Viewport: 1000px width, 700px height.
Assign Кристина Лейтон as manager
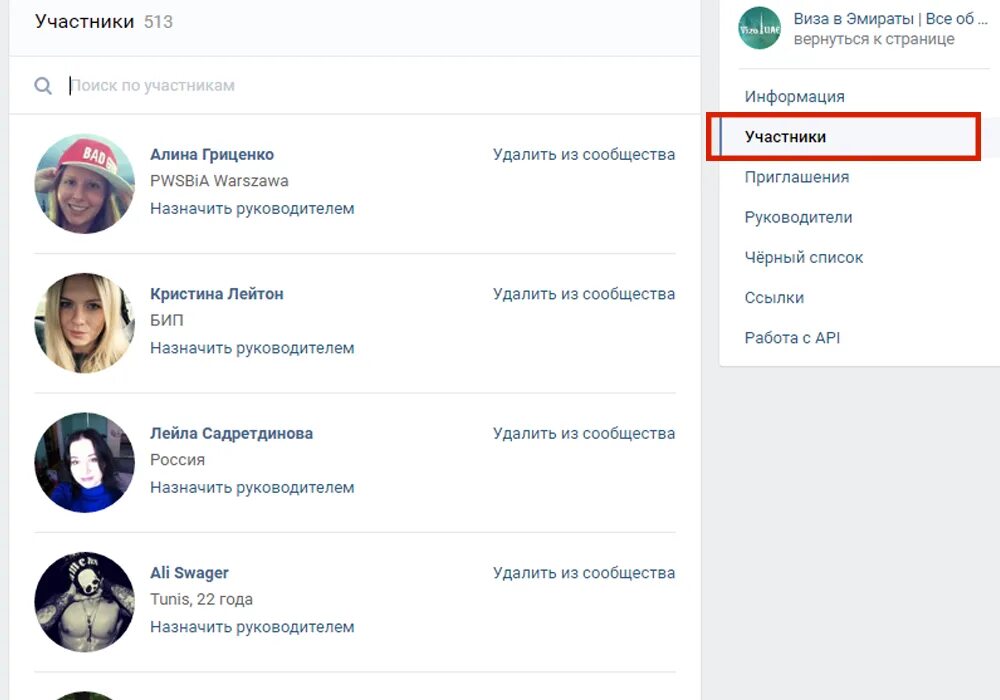pos(252,348)
